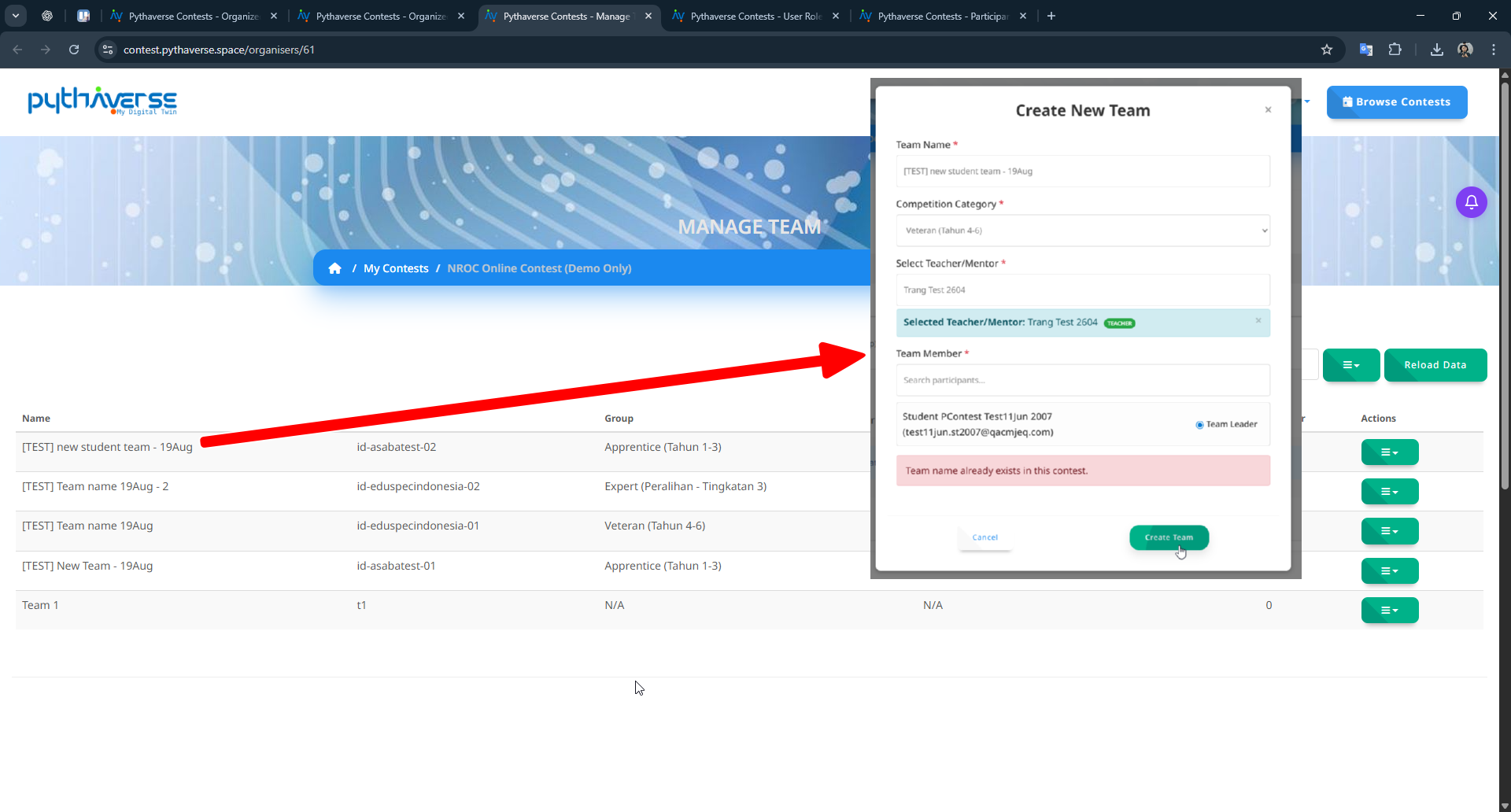Close the Pythaverse Contests - Manage tab

[648, 16]
